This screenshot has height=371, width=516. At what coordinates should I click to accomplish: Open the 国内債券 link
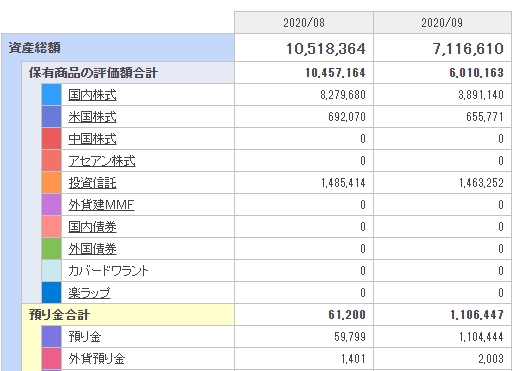pyautogui.click(x=92, y=227)
